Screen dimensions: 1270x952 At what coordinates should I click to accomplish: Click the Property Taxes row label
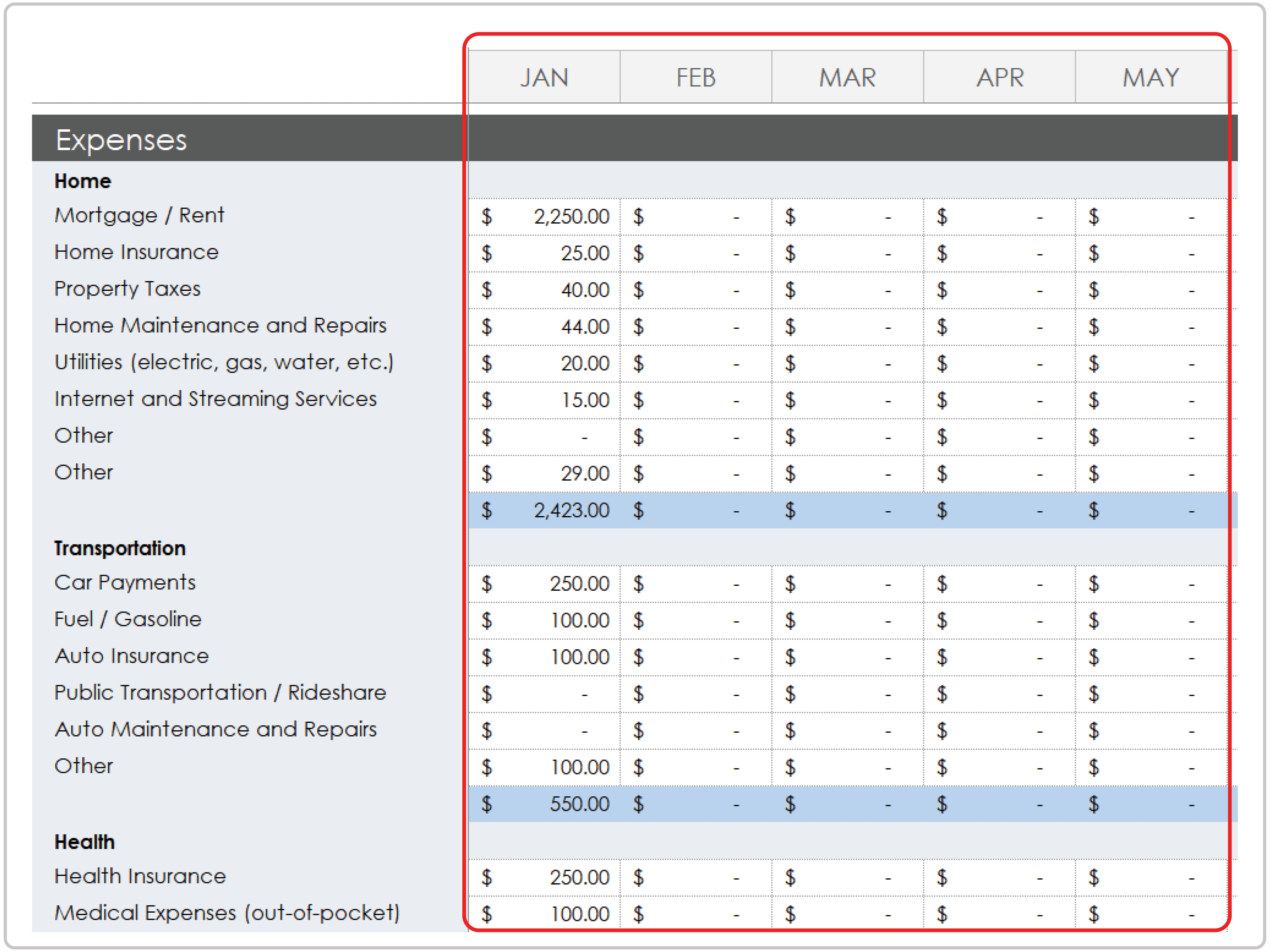127,289
